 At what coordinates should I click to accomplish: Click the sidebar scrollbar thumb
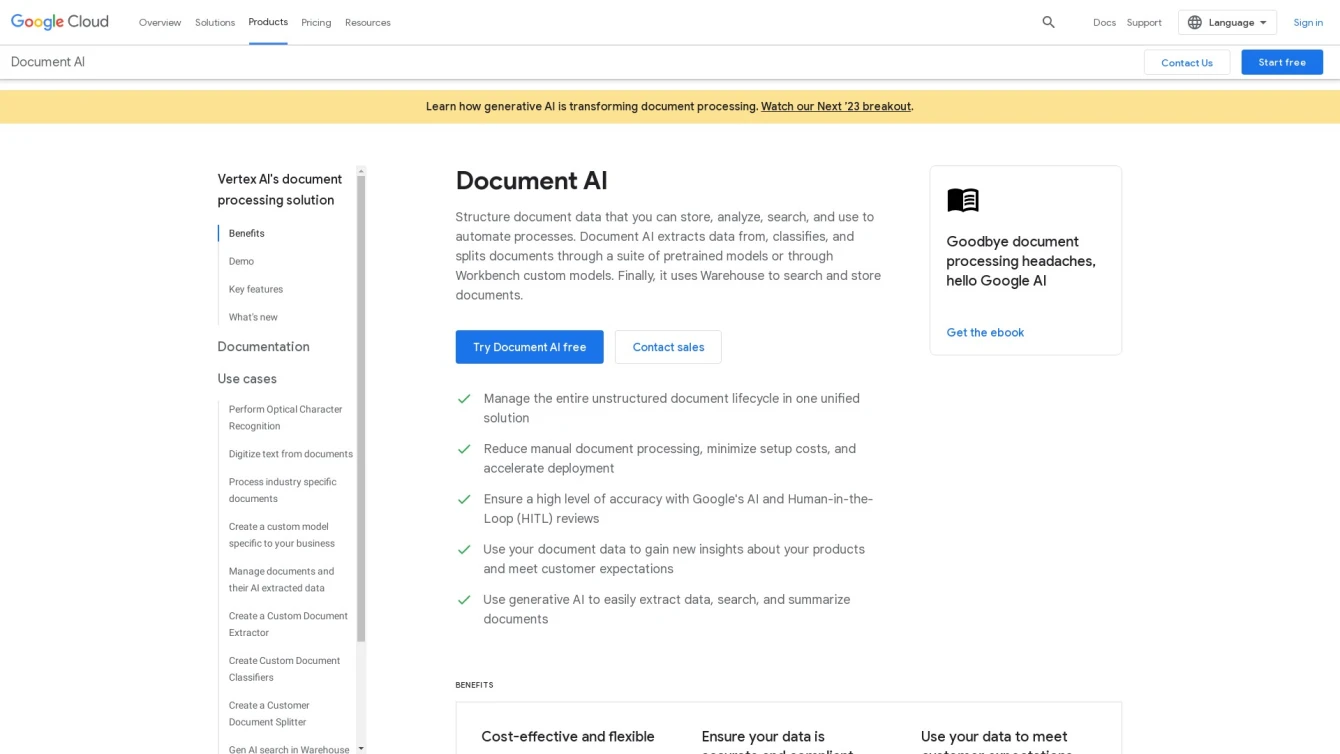361,409
